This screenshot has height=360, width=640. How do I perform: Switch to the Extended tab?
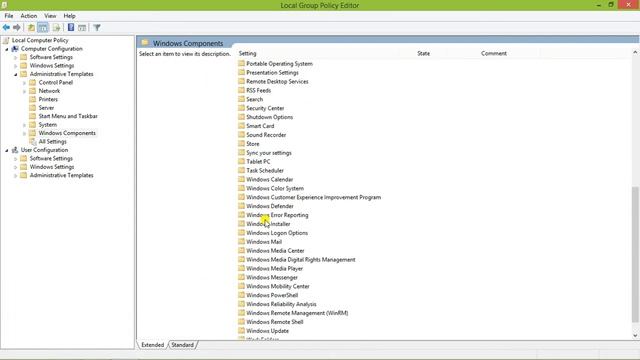click(x=152, y=345)
